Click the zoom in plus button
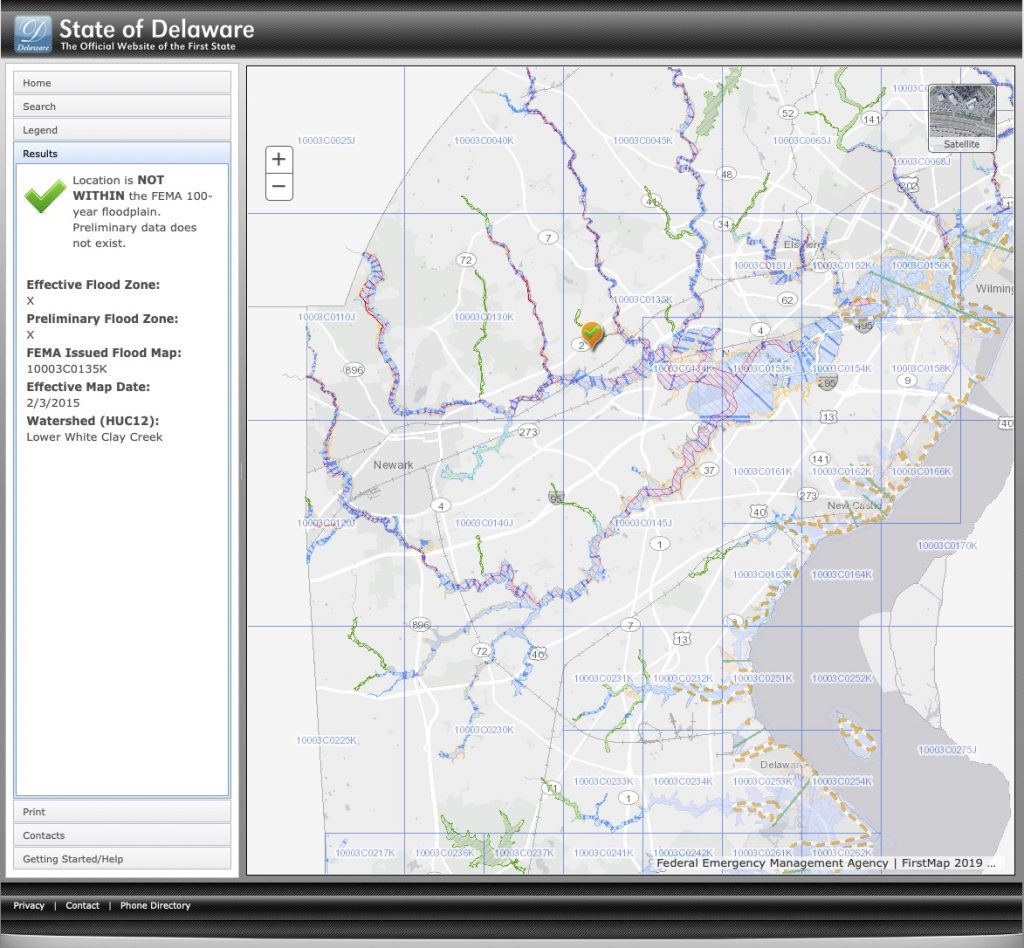This screenshot has width=1024, height=948. tap(279, 159)
